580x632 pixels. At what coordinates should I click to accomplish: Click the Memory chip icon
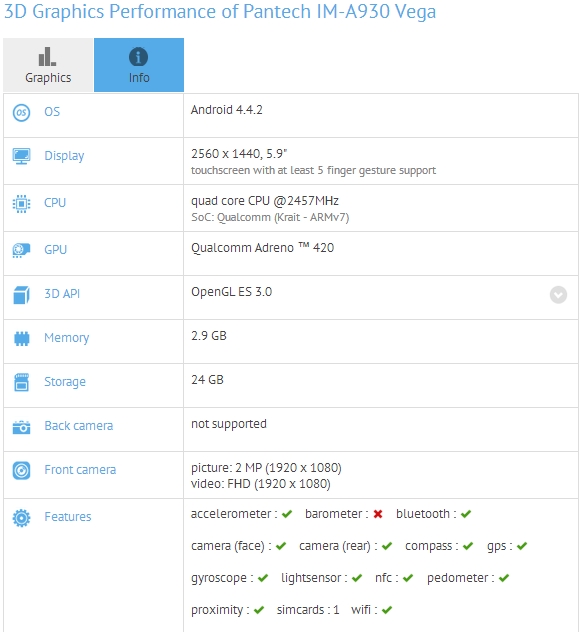pos(21,339)
